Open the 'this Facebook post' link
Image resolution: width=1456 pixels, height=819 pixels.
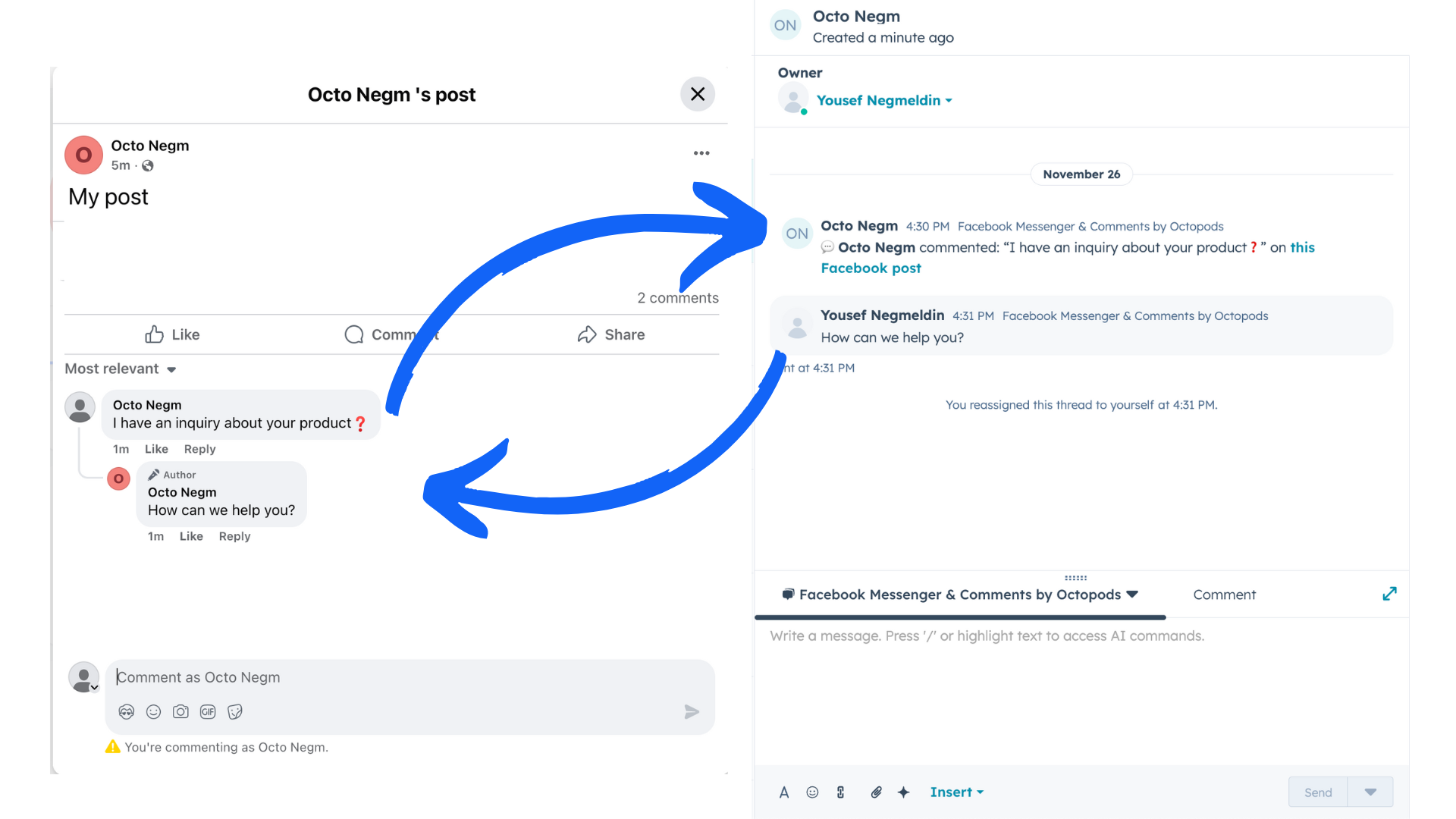click(871, 268)
